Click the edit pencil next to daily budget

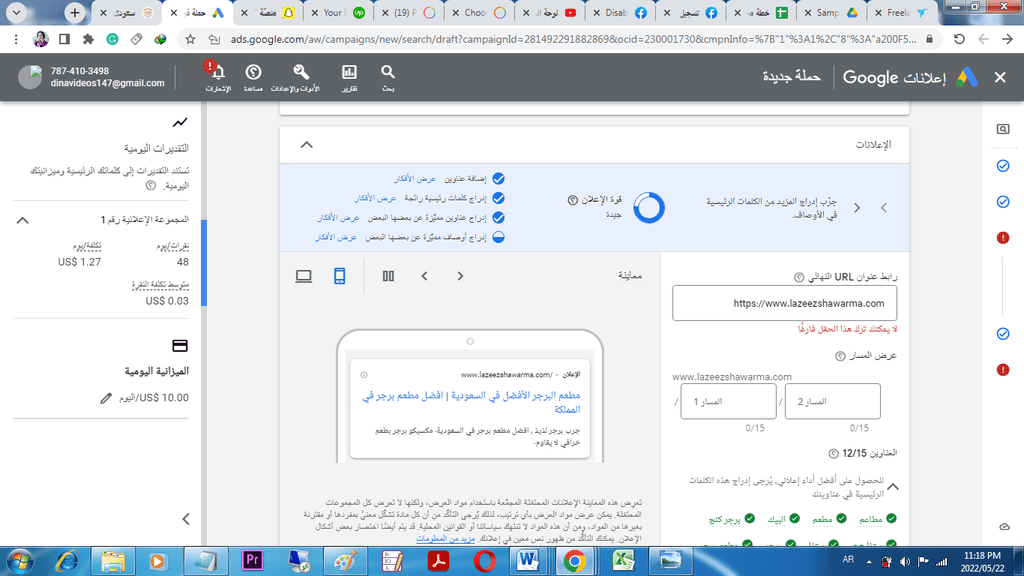tap(106, 398)
